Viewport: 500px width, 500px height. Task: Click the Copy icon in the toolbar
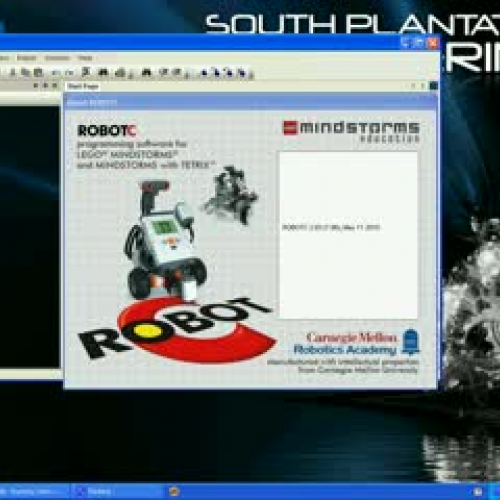[25, 72]
